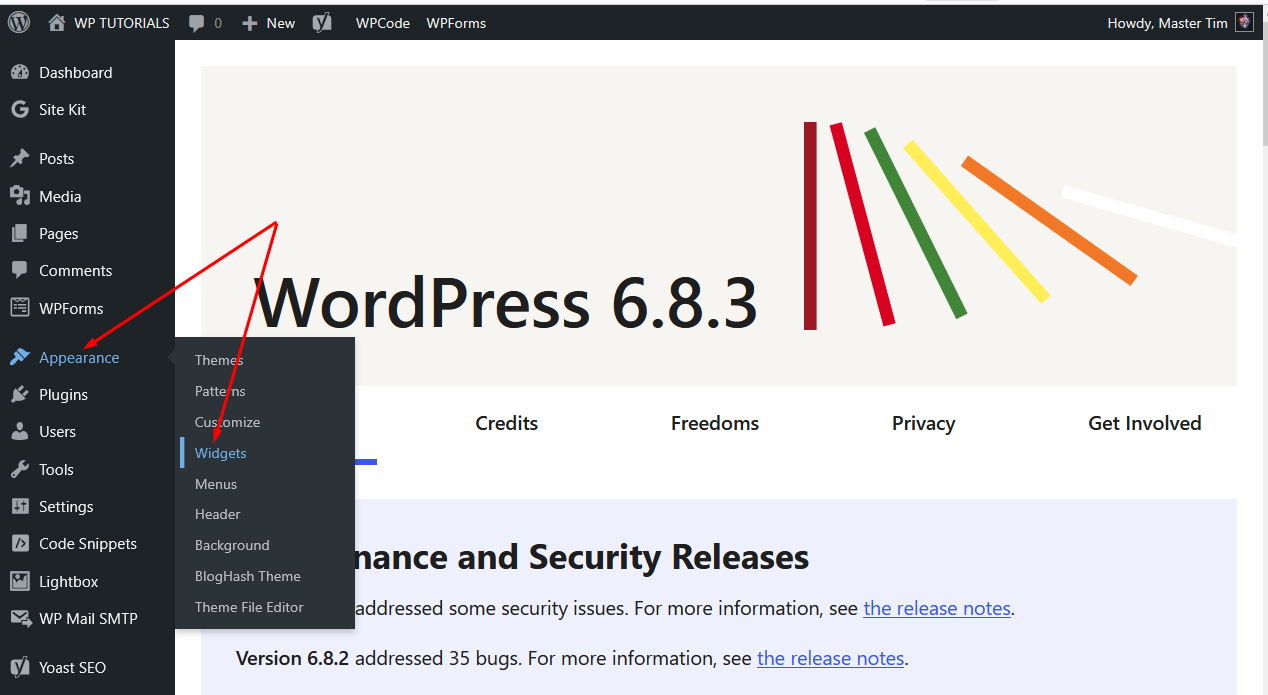This screenshot has height=695, width=1268.
Task: Click the WP Mail SMTP envelope icon
Action: [x=19, y=619]
